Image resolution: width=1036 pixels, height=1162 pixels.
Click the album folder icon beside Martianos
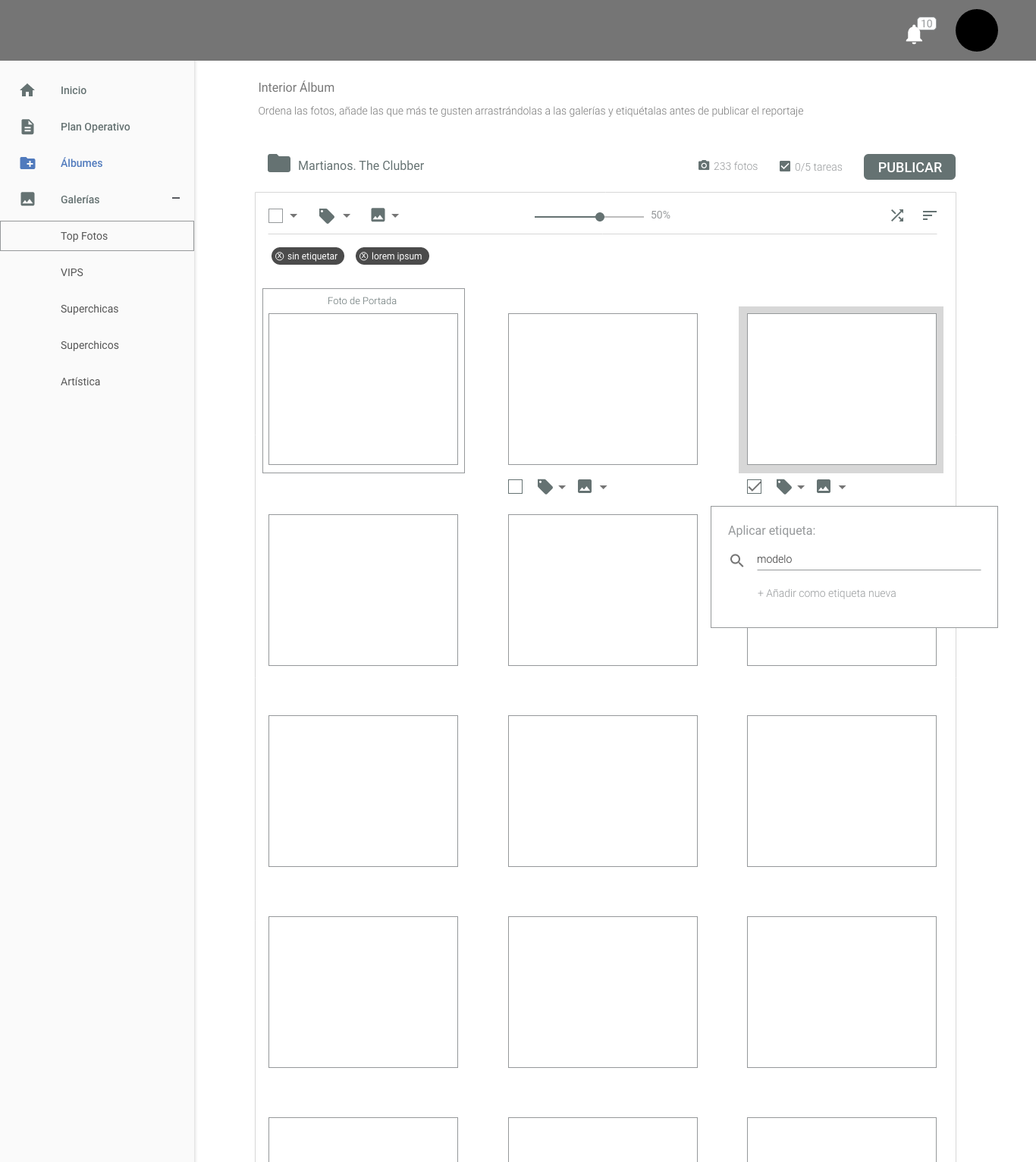point(279,164)
